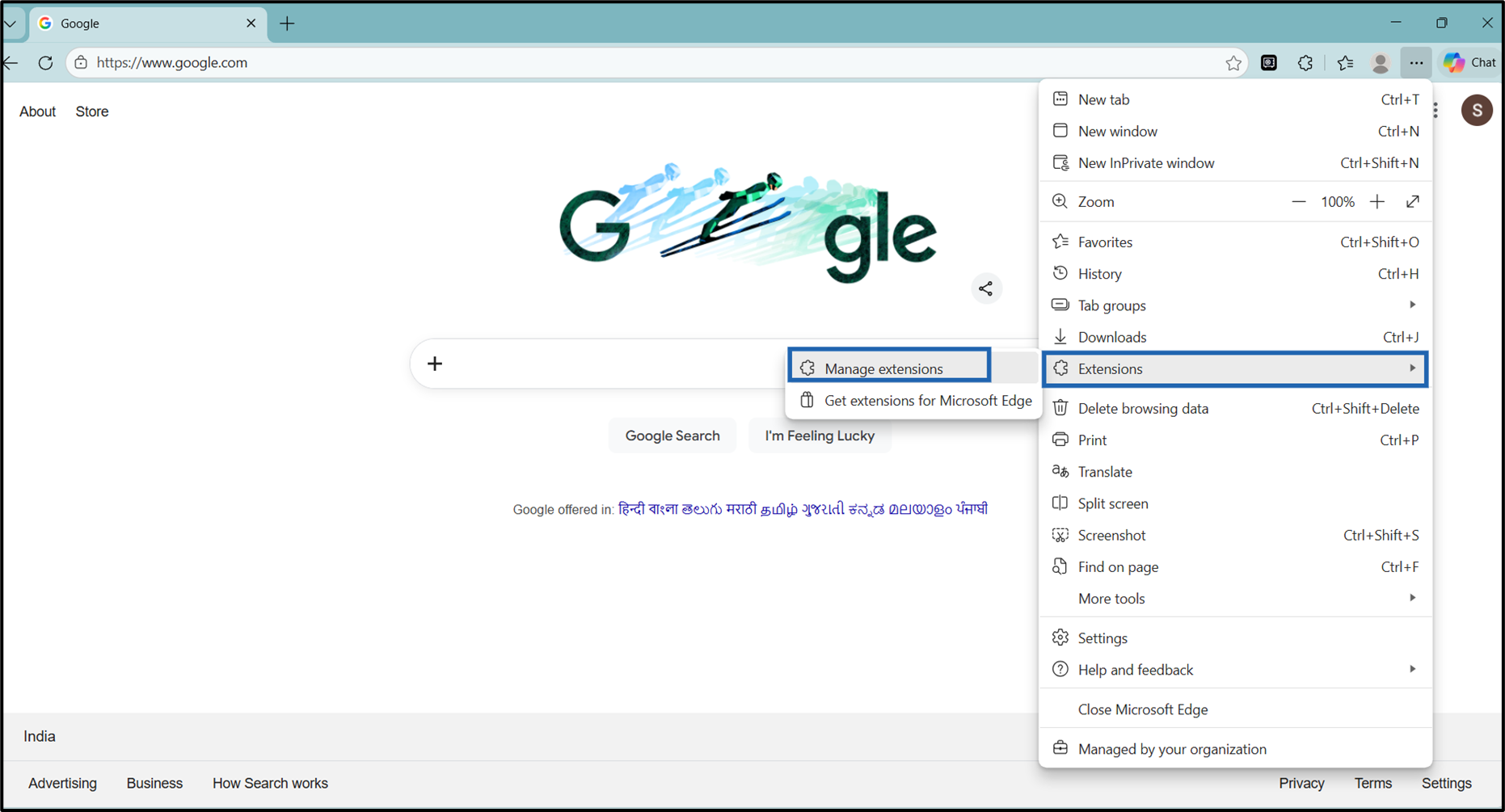This screenshot has width=1505, height=812.
Task: Click the Google doodle image
Action: pyautogui.click(x=748, y=224)
